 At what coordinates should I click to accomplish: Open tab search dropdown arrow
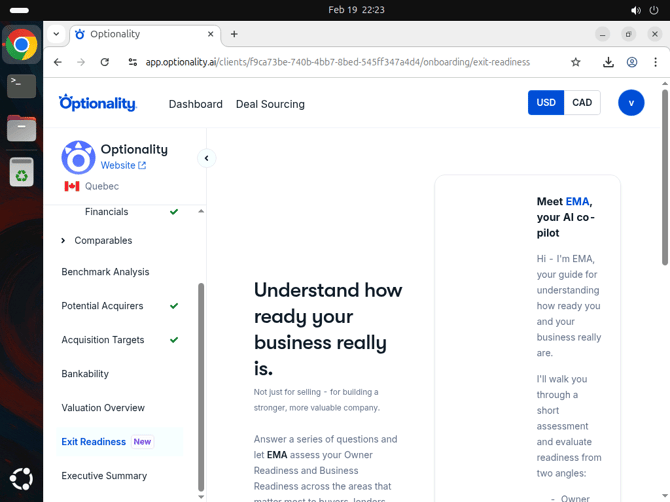click(x=56, y=34)
